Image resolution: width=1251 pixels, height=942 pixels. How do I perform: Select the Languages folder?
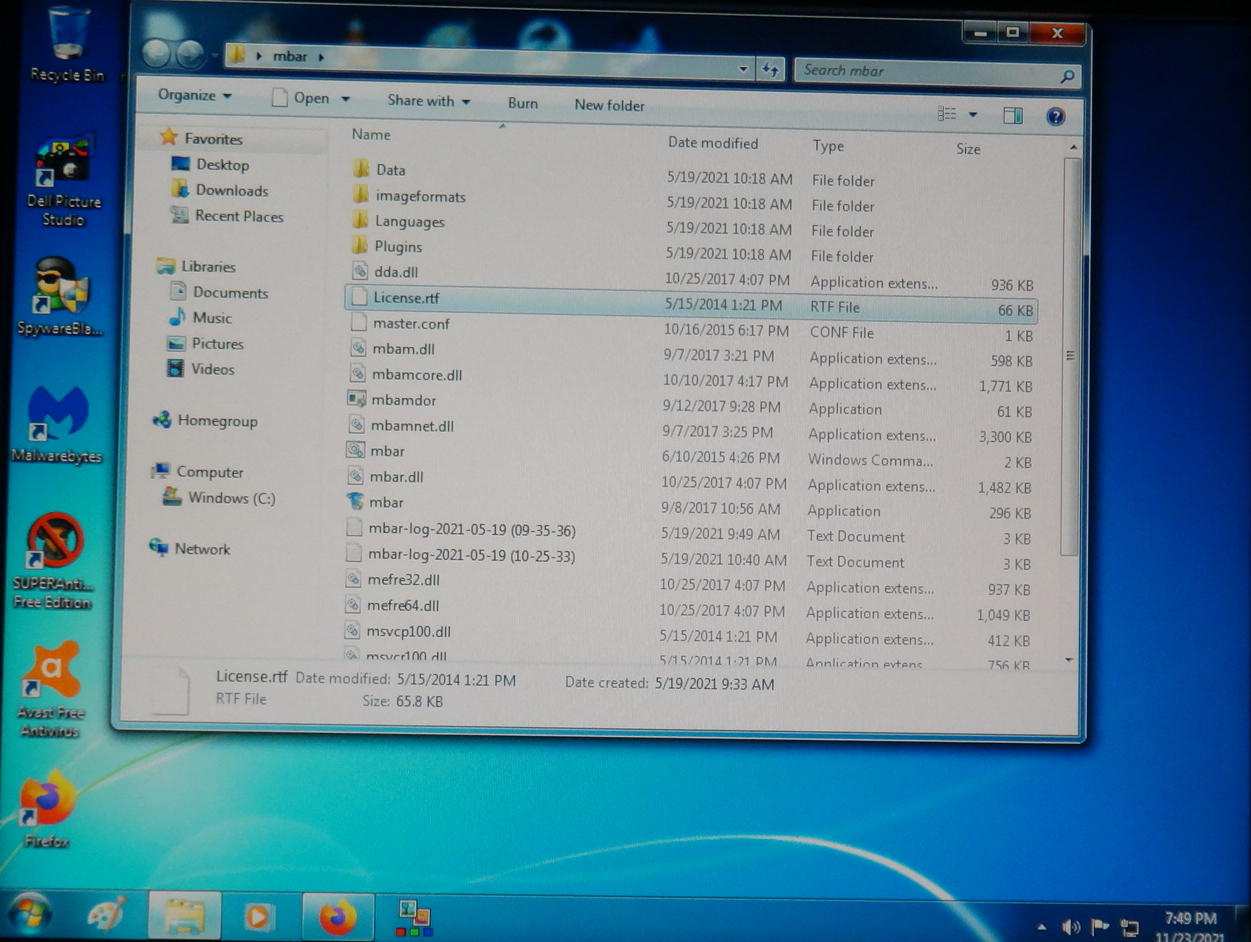(x=398, y=221)
